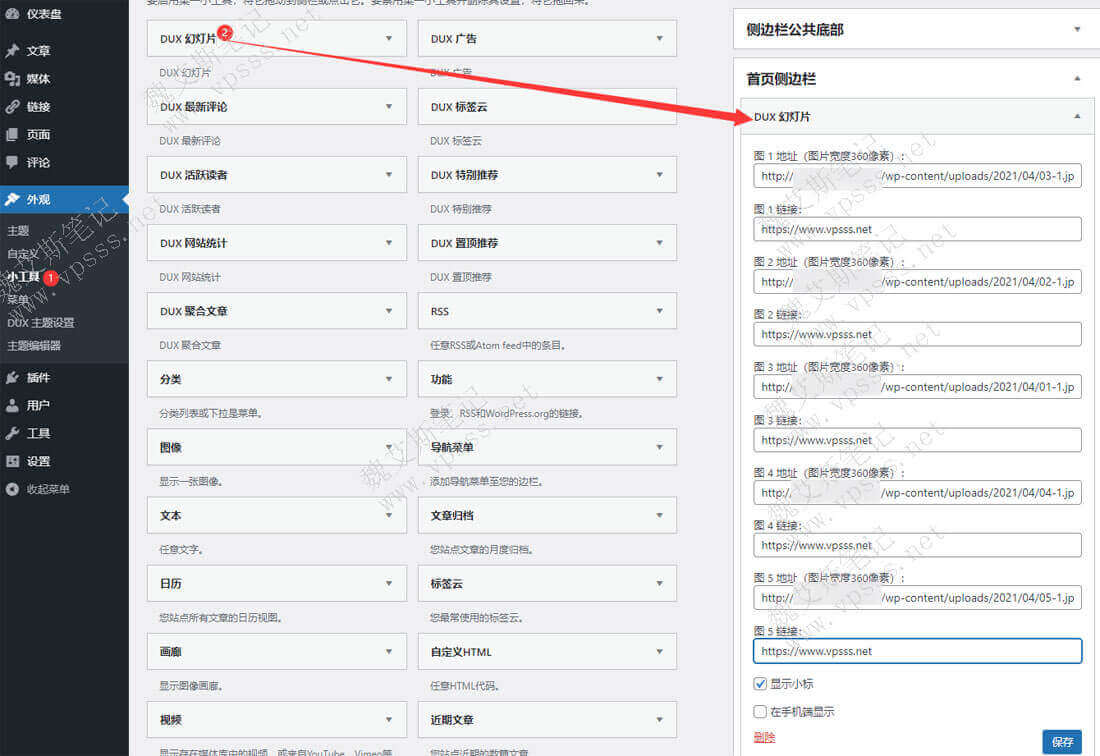This screenshot has width=1100, height=756.
Task: Click the 图 5 链接 input field
Action: point(917,651)
